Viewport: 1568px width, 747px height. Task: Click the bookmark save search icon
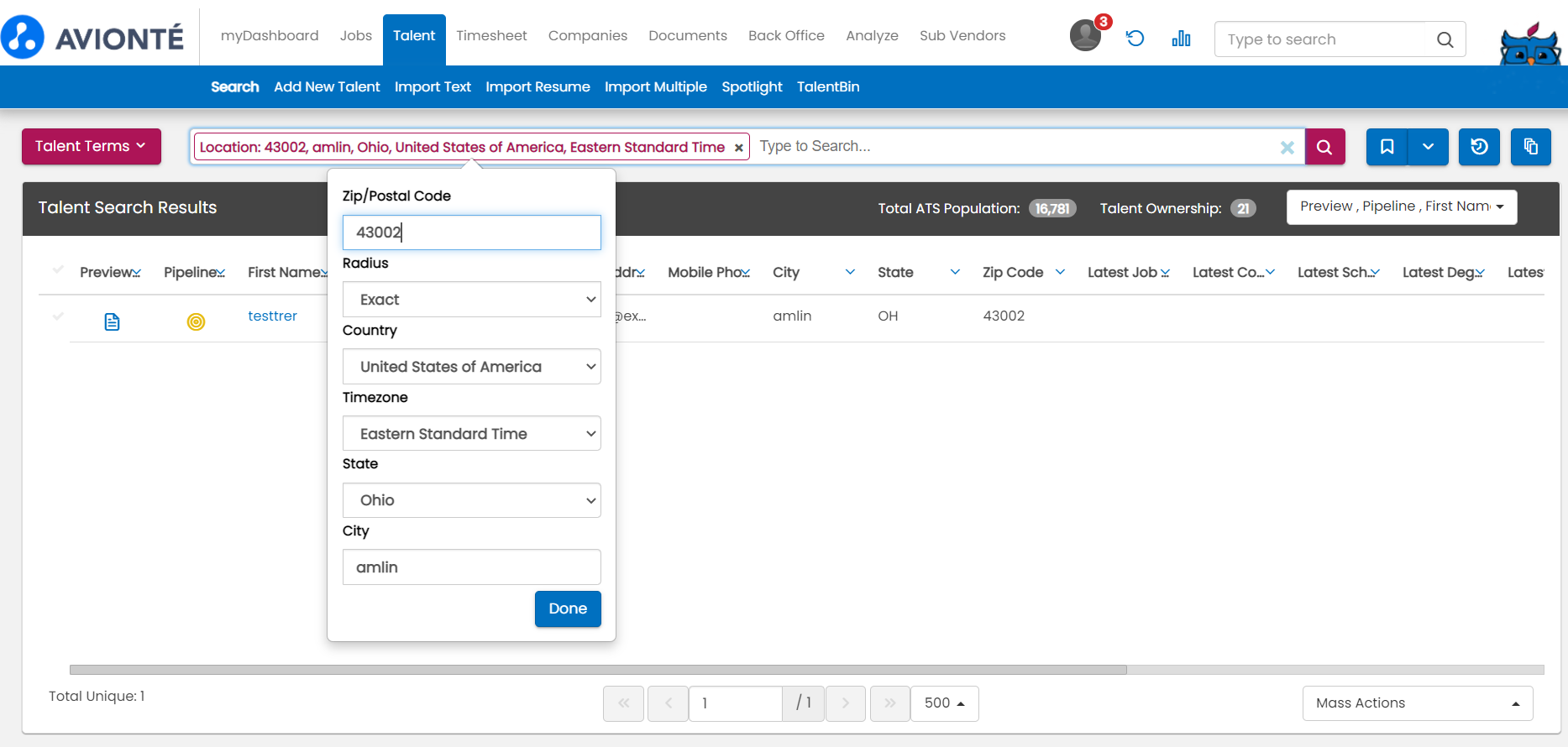(x=1387, y=147)
